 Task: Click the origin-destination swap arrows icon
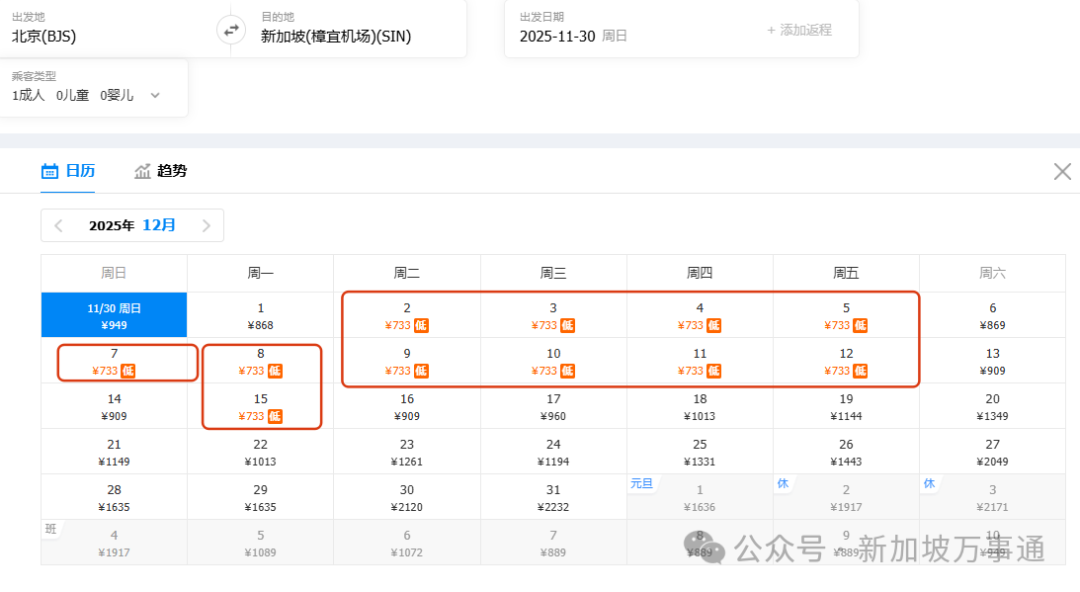tap(230, 30)
